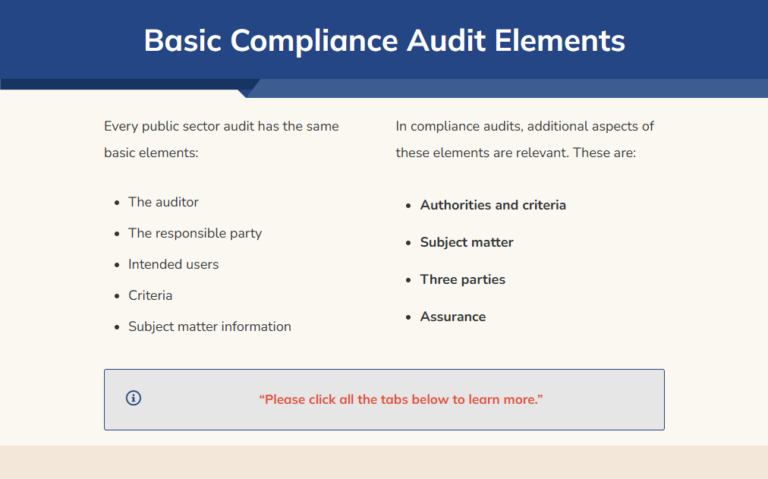Click 'The responsible party' bullet item
Screen dimensions: 768x479
click(x=195, y=233)
